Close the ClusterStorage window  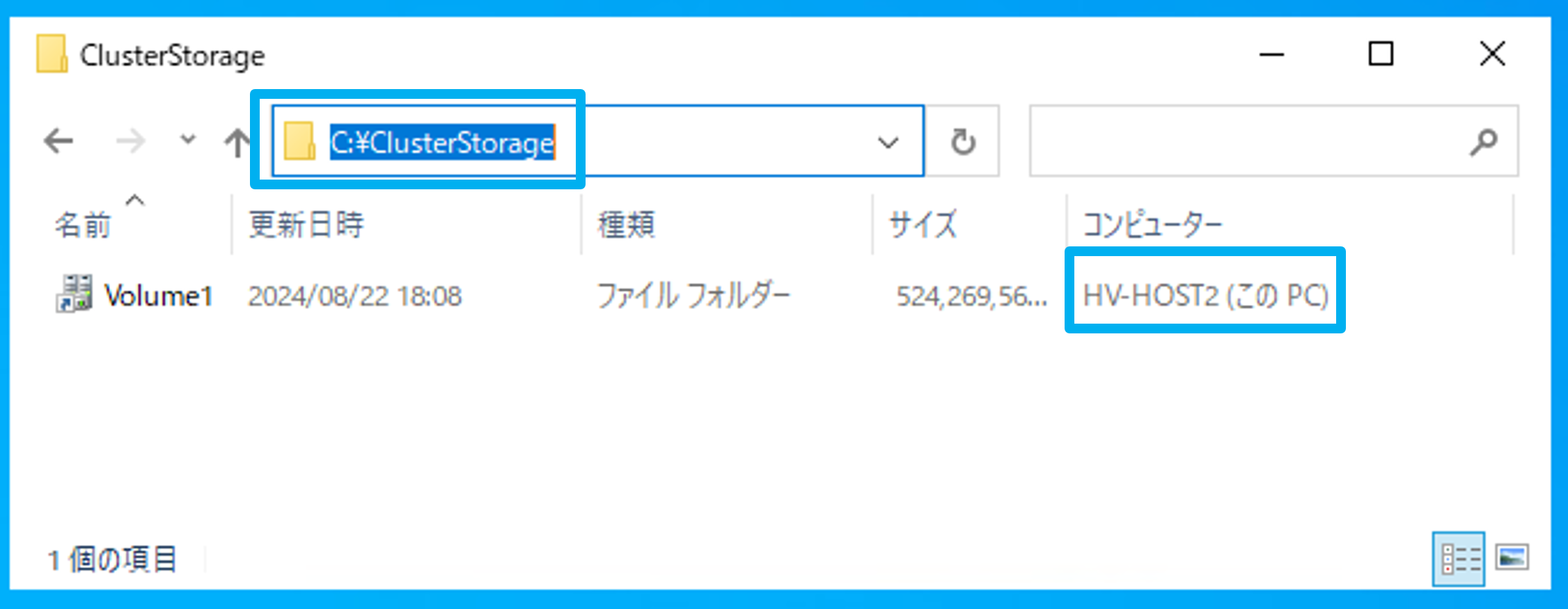pyautogui.click(x=1492, y=54)
